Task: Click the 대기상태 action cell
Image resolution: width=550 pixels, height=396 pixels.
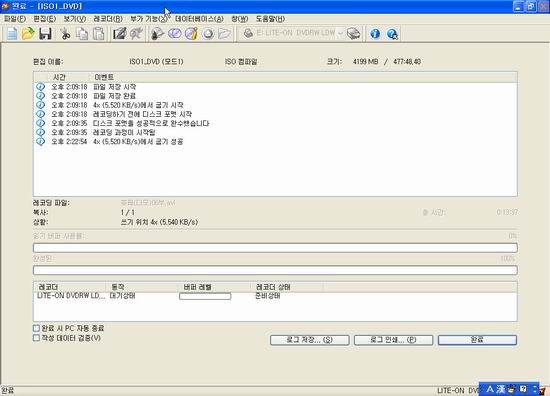Action: pyautogui.click(x=122, y=296)
